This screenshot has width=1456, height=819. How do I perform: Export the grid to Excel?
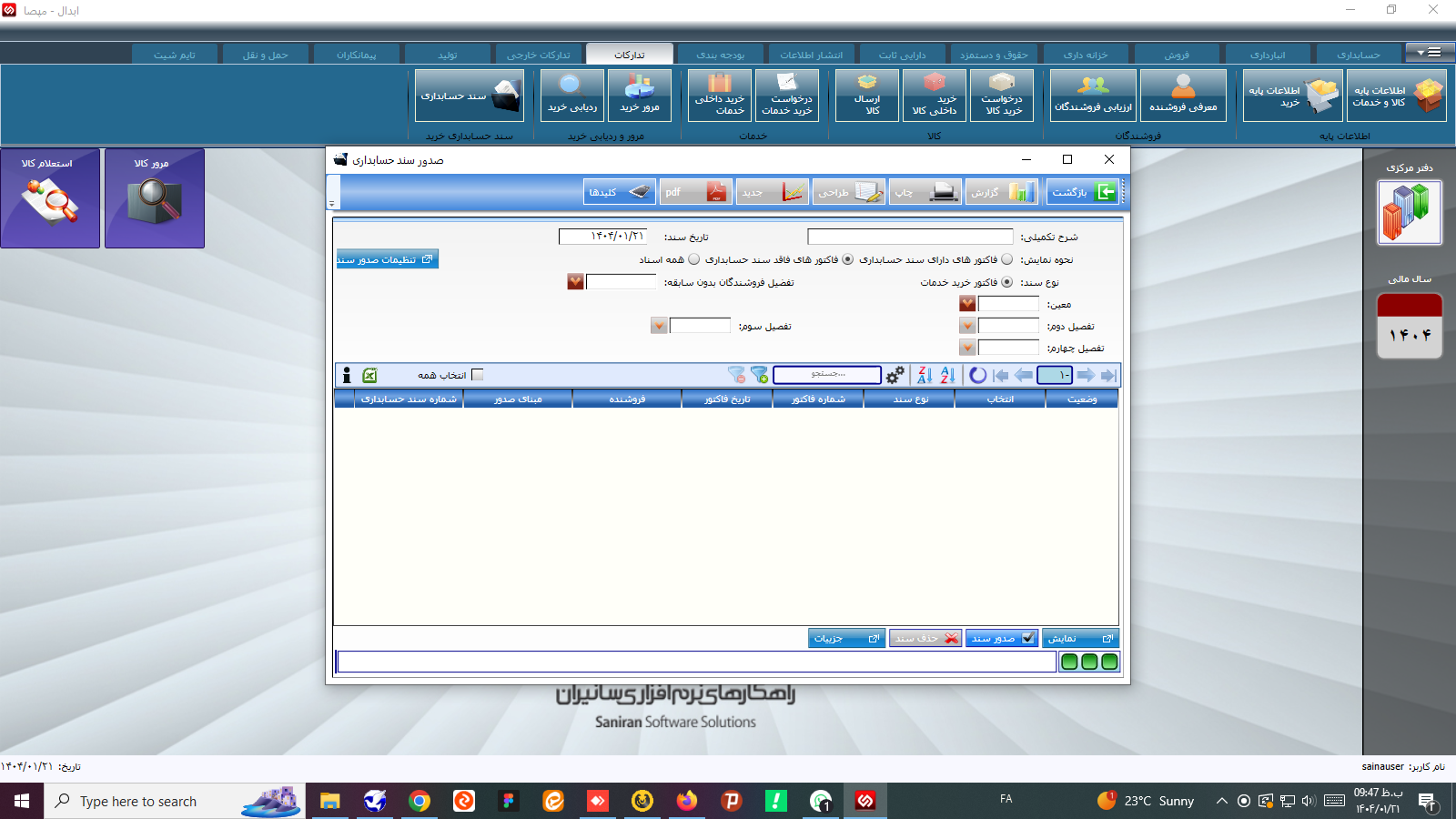click(368, 374)
